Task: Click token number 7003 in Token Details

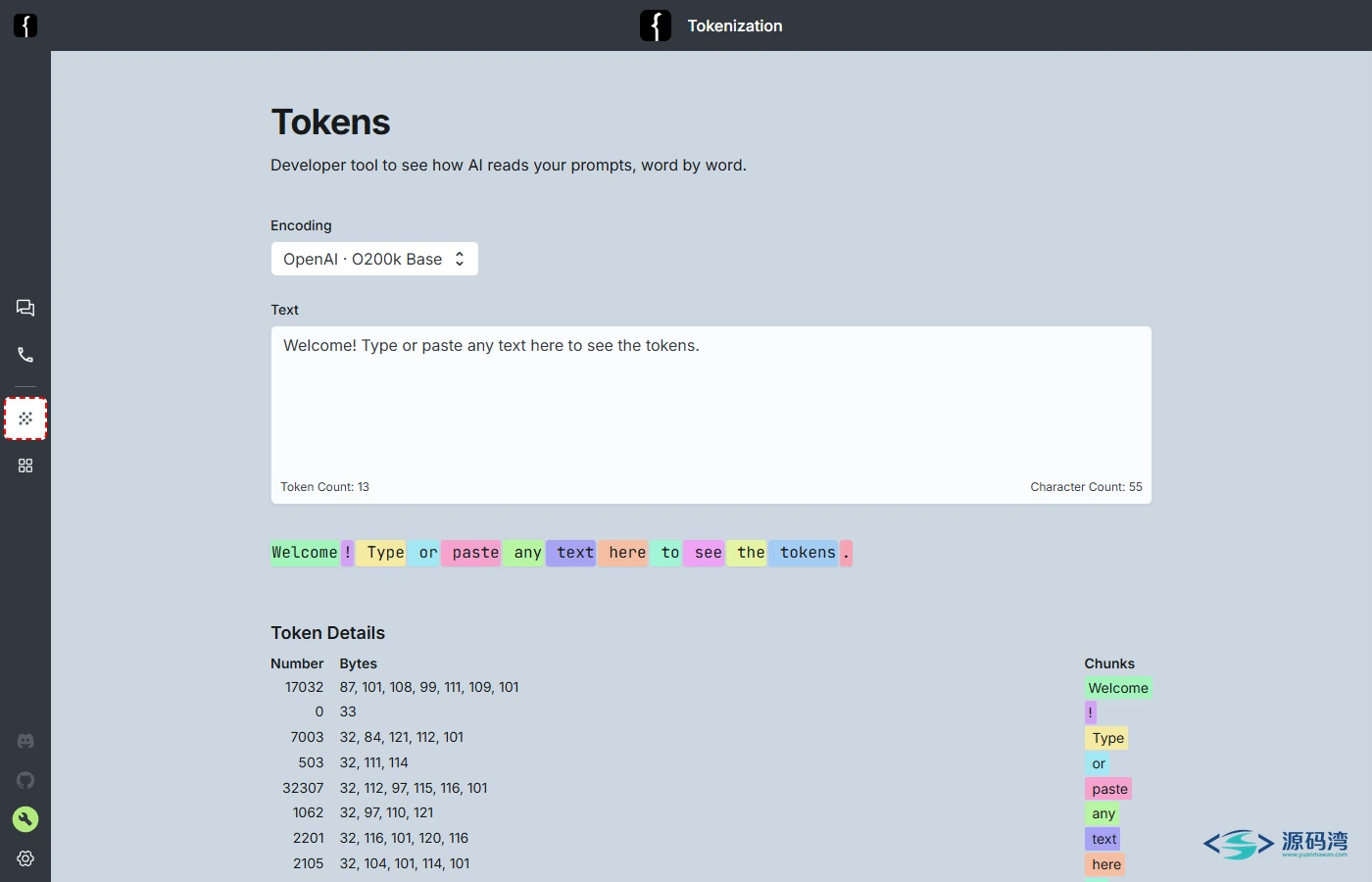Action: 307,737
